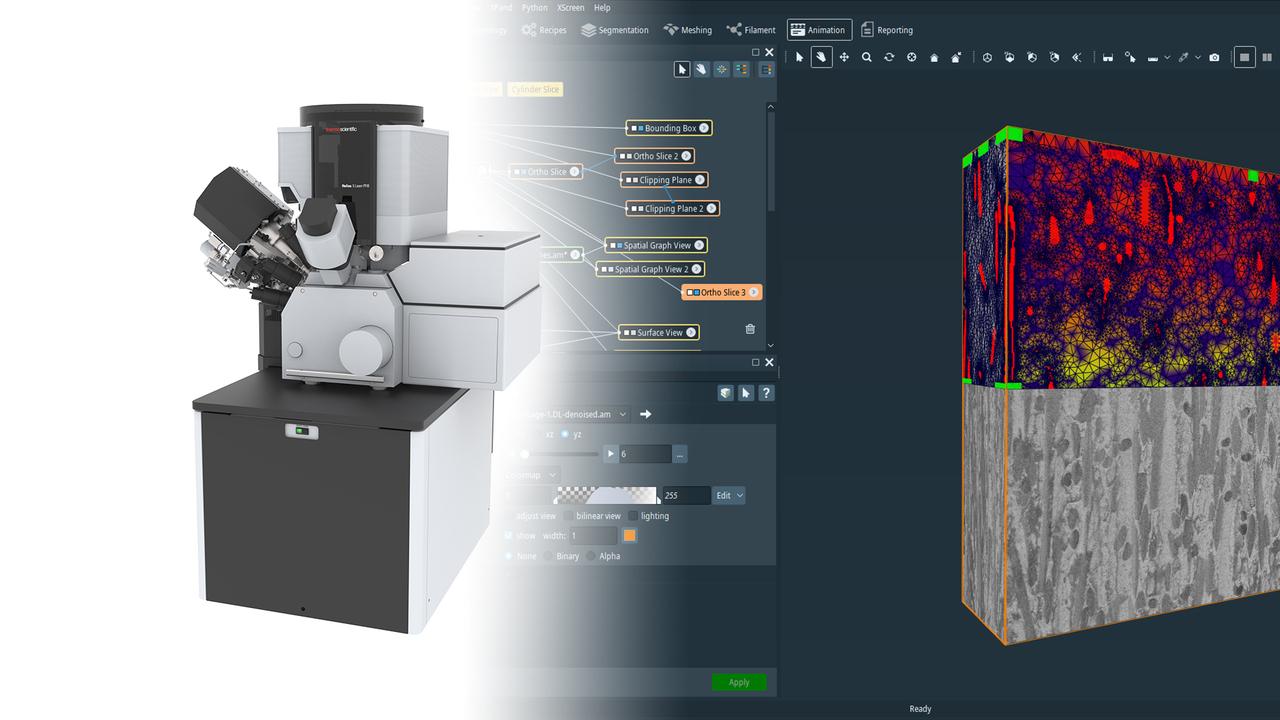
Task: Click the green Apply button
Action: click(x=739, y=682)
